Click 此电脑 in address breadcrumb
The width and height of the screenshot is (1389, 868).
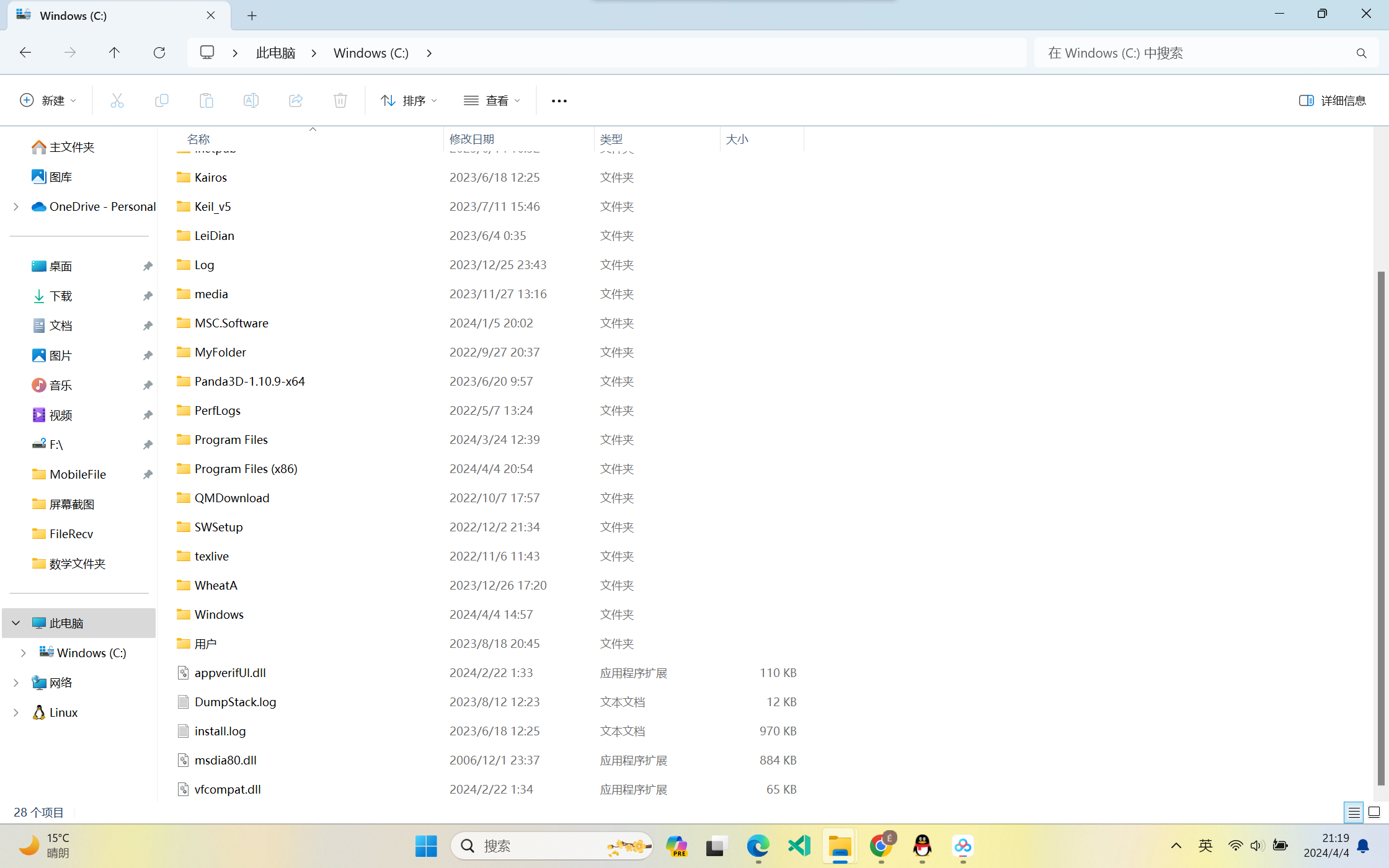[x=275, y=53]
